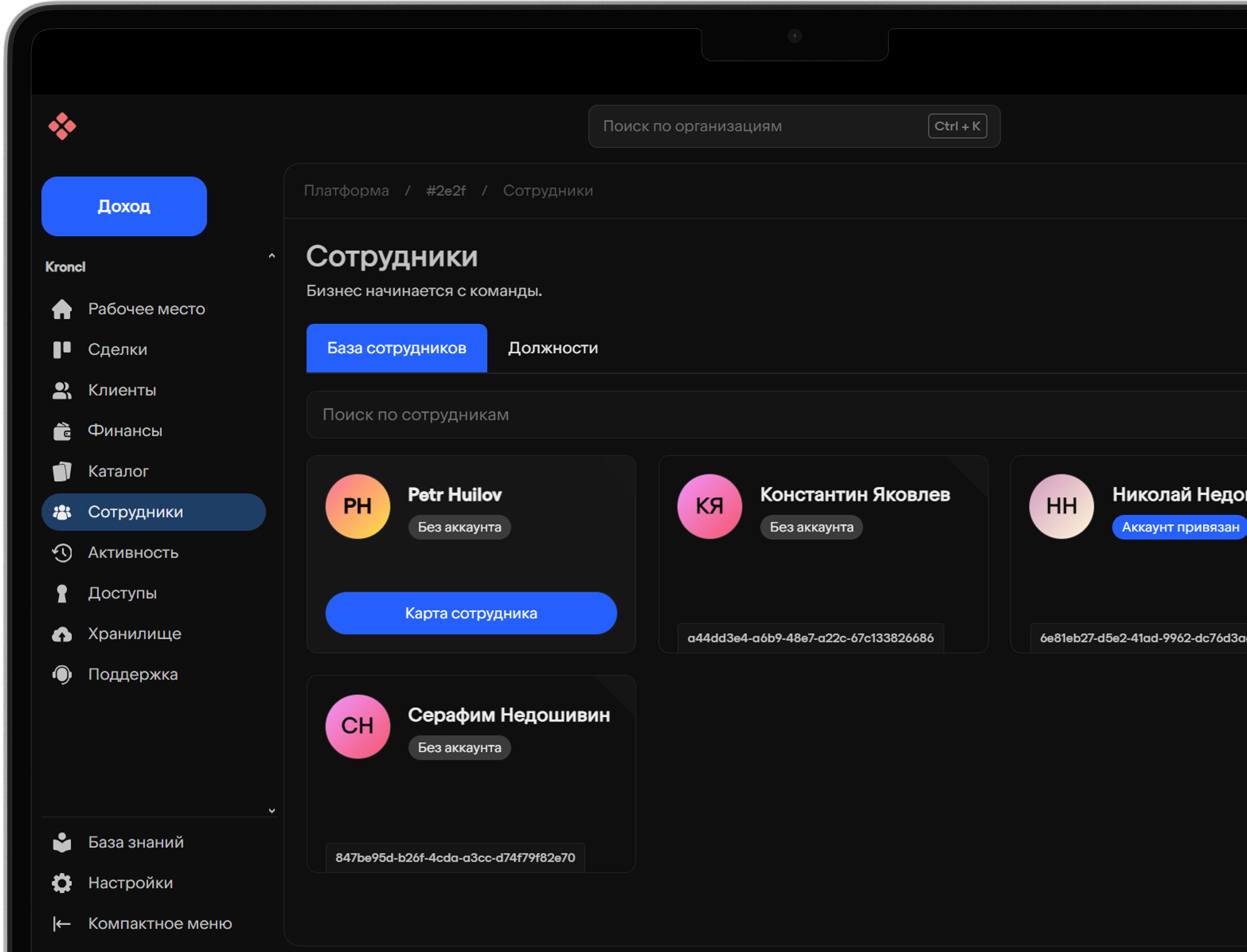The image size is (1247, 952).
Task: Open Рабочее место via house icon
Action: pyautogui.click(x=62, y=309)
